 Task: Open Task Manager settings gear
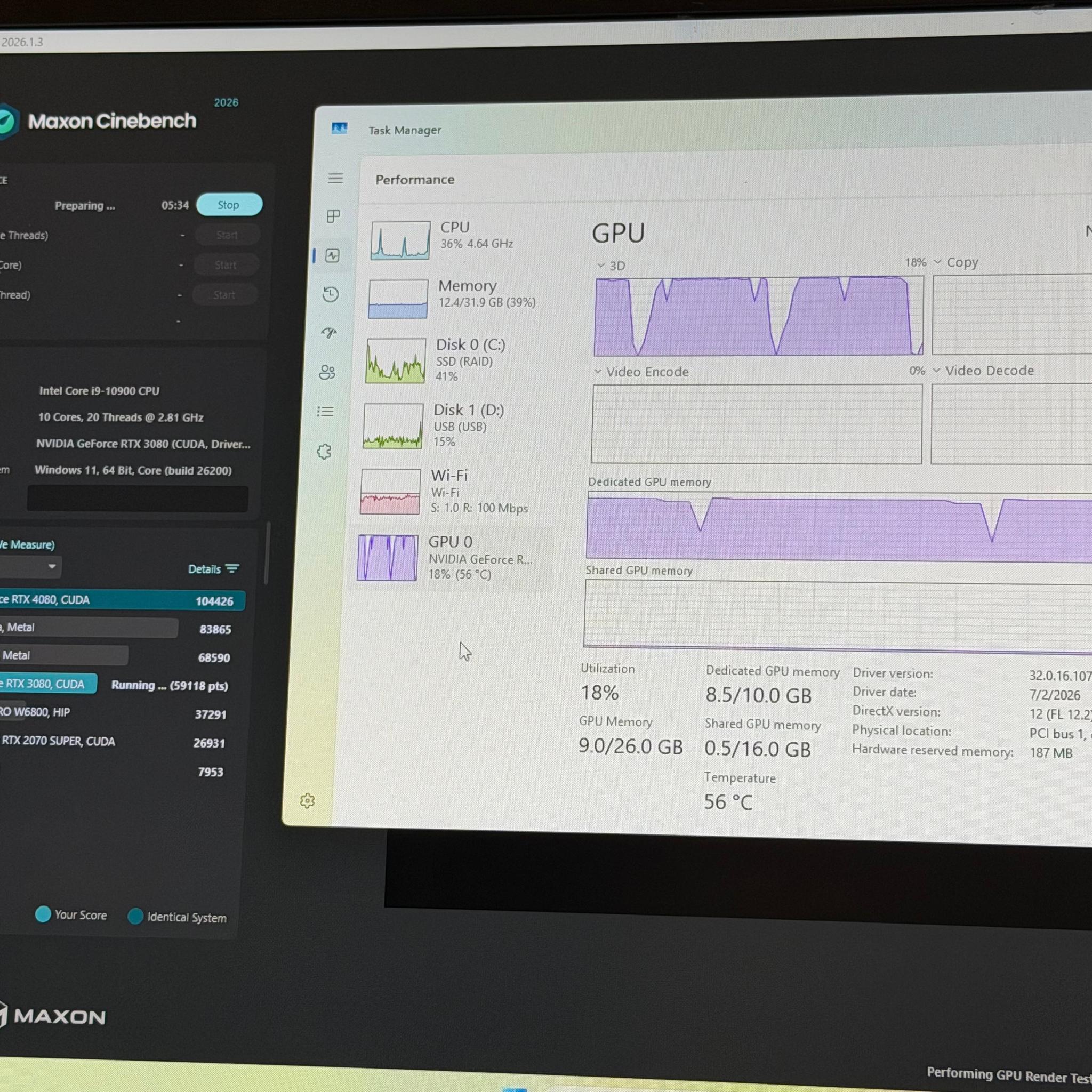click(x=308, y=800)
